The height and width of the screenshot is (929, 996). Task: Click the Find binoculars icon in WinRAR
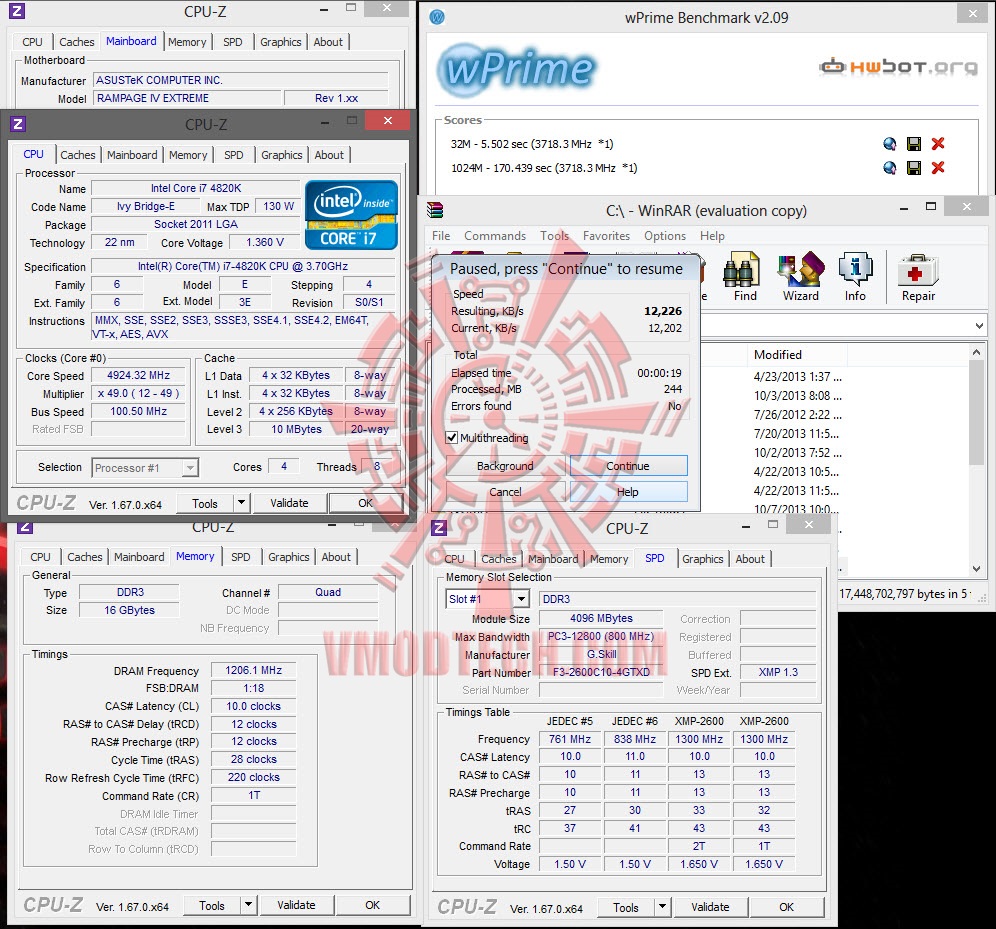[x=743, y=276]
